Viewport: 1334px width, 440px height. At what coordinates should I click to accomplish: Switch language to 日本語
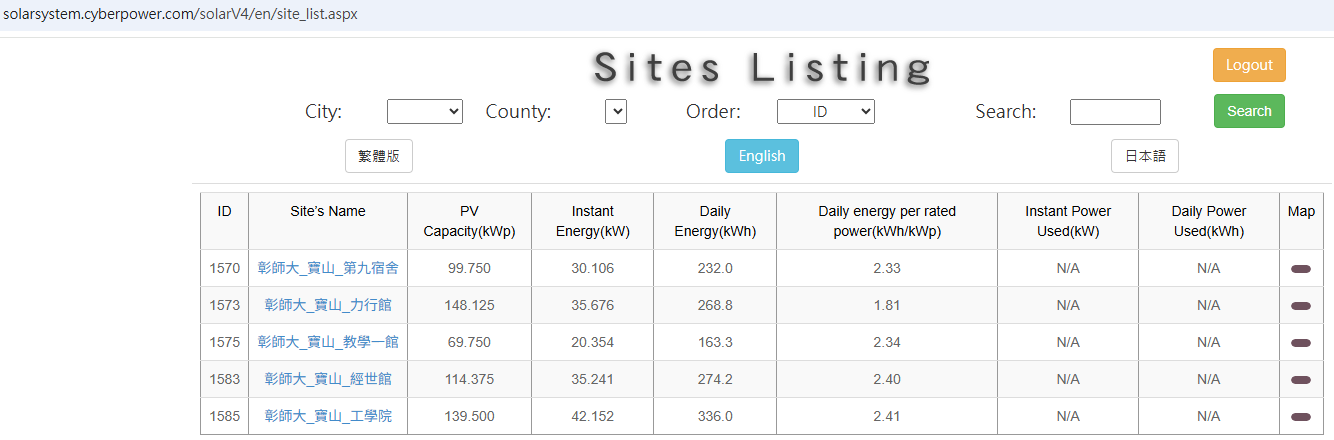click(1144, 156)
